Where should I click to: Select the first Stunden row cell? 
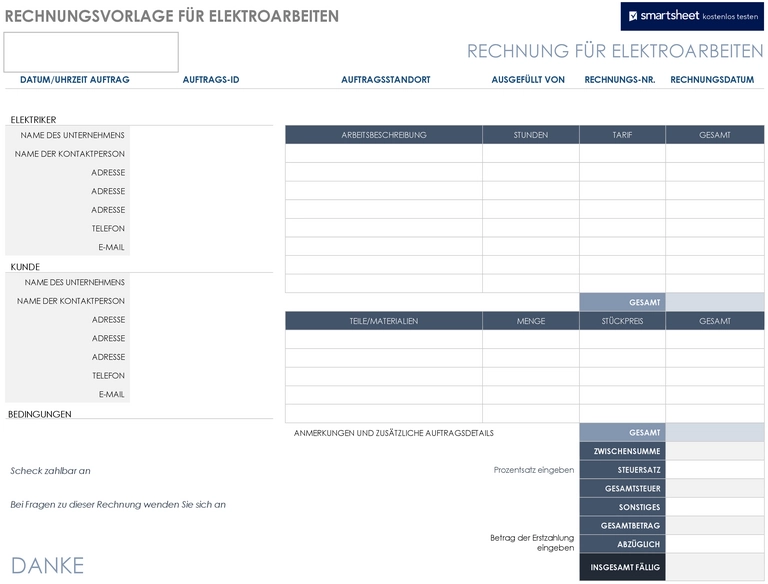click(531, 153)
